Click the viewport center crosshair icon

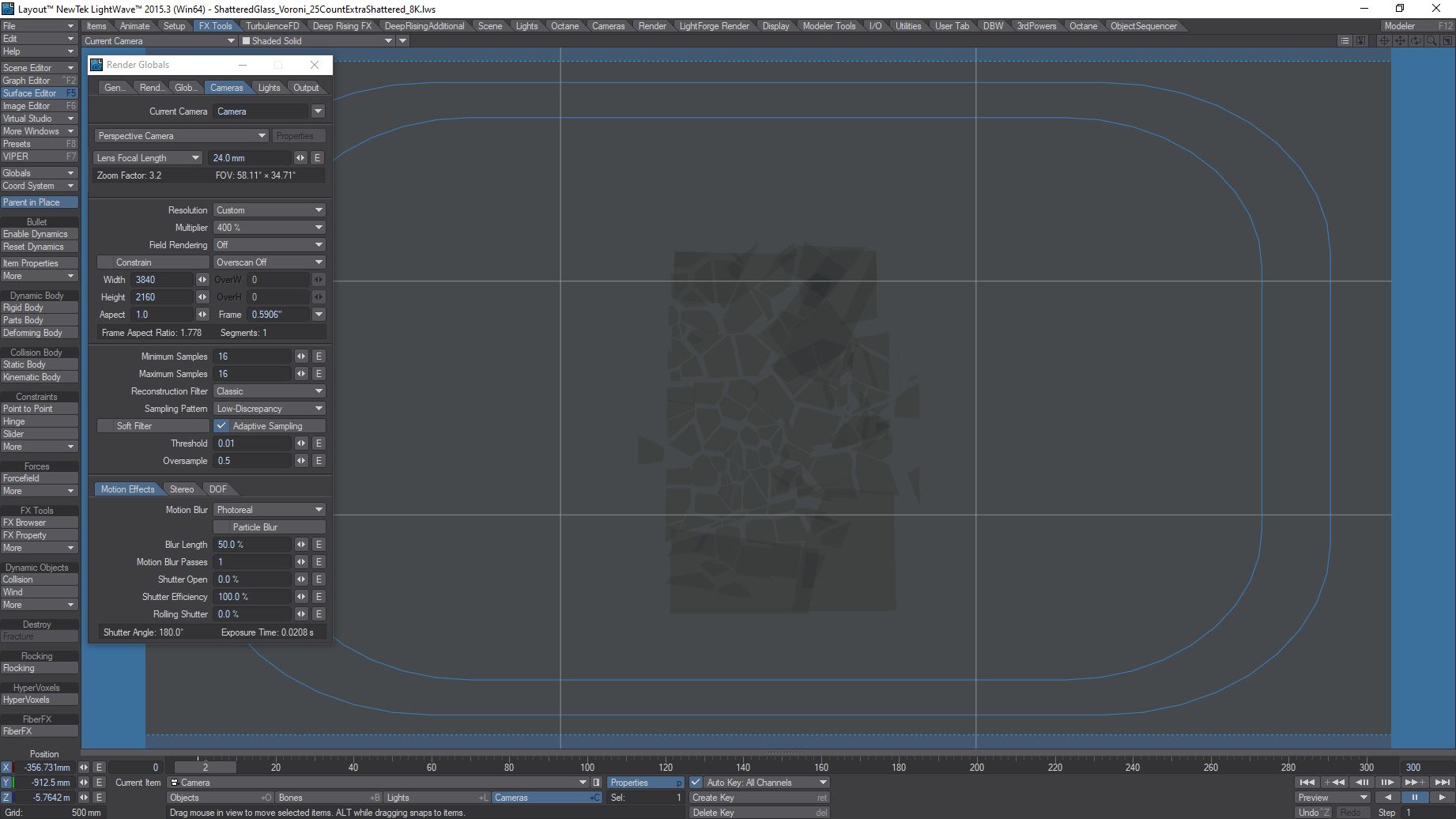click(1385, 41)
